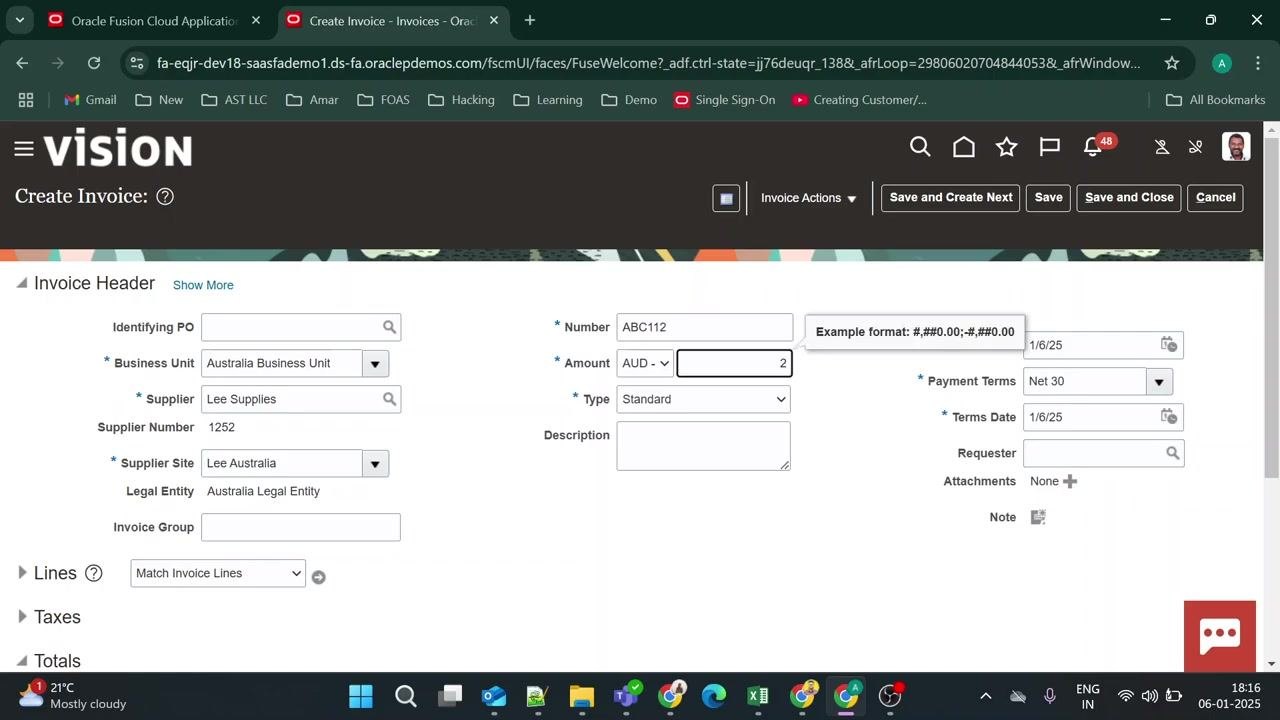Collapse the Totals section

(x=22, y=661)
